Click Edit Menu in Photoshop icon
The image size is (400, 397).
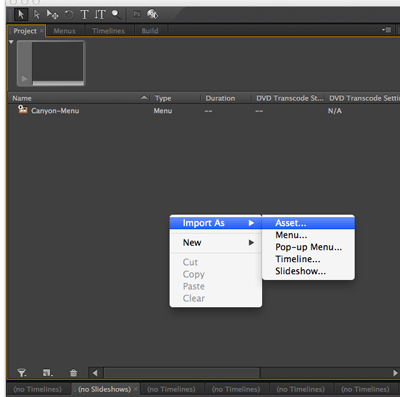tap(137, 14)
